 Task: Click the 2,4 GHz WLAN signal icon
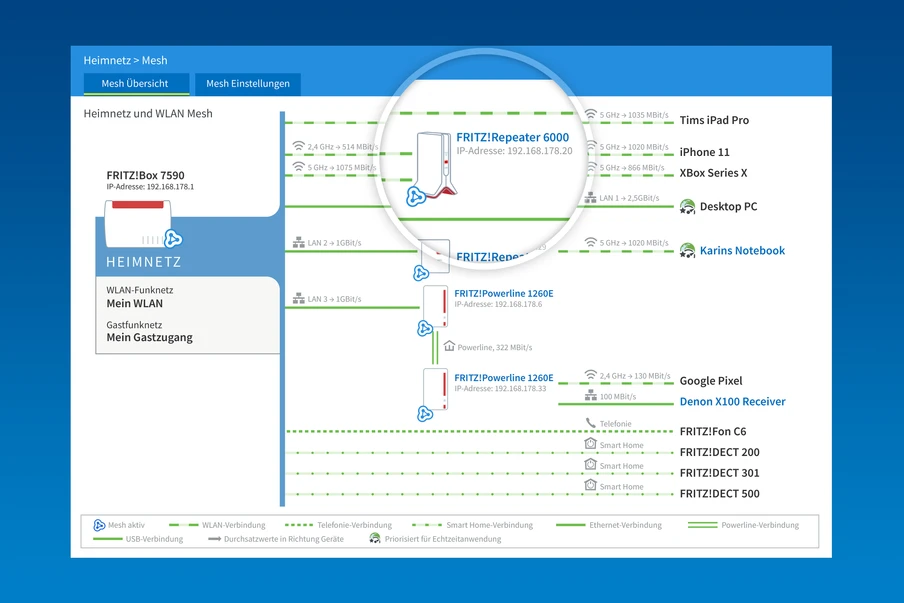point(298,144)
